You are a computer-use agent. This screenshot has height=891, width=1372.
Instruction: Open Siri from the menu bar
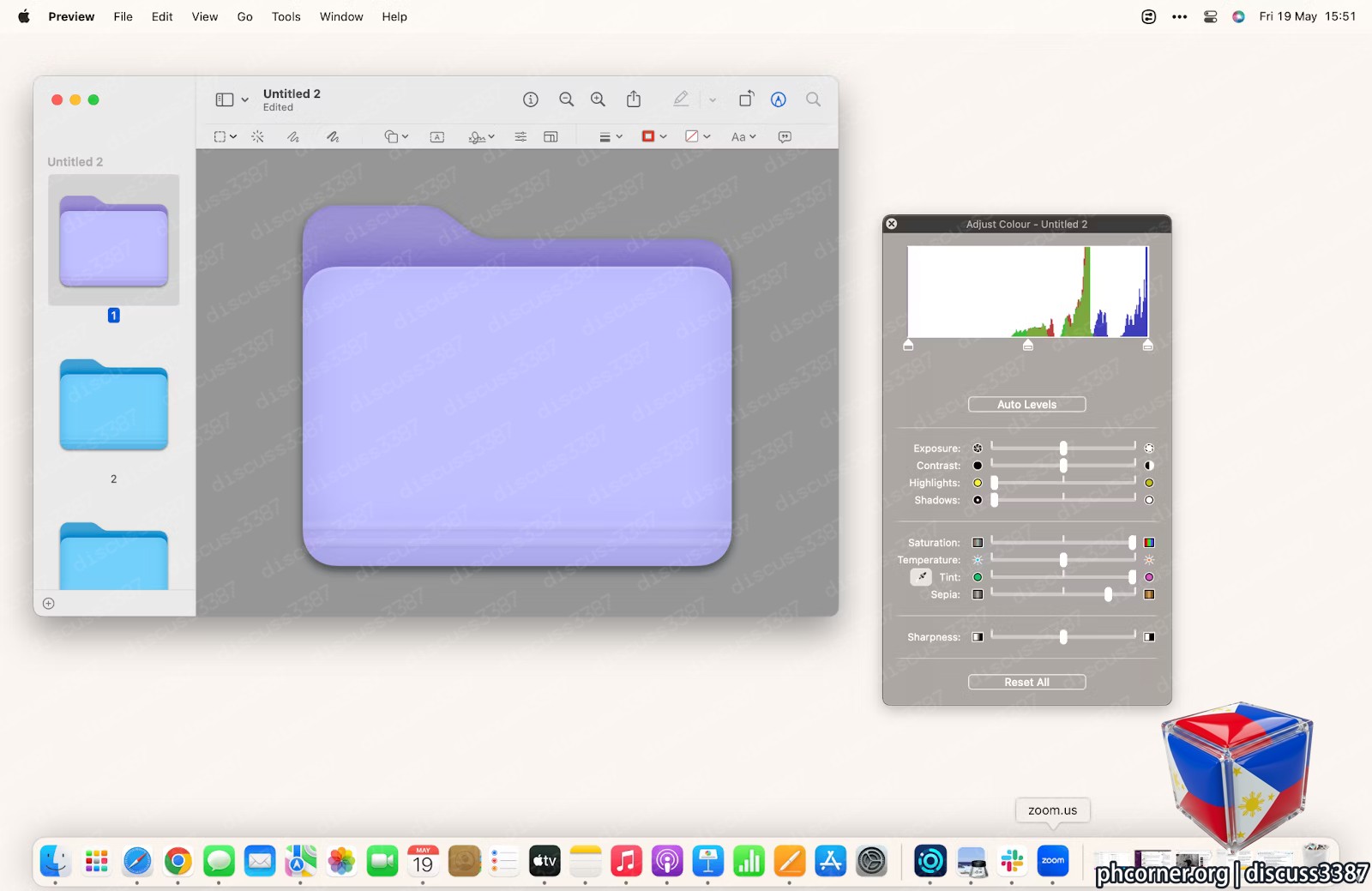(x=1238, y=16)
